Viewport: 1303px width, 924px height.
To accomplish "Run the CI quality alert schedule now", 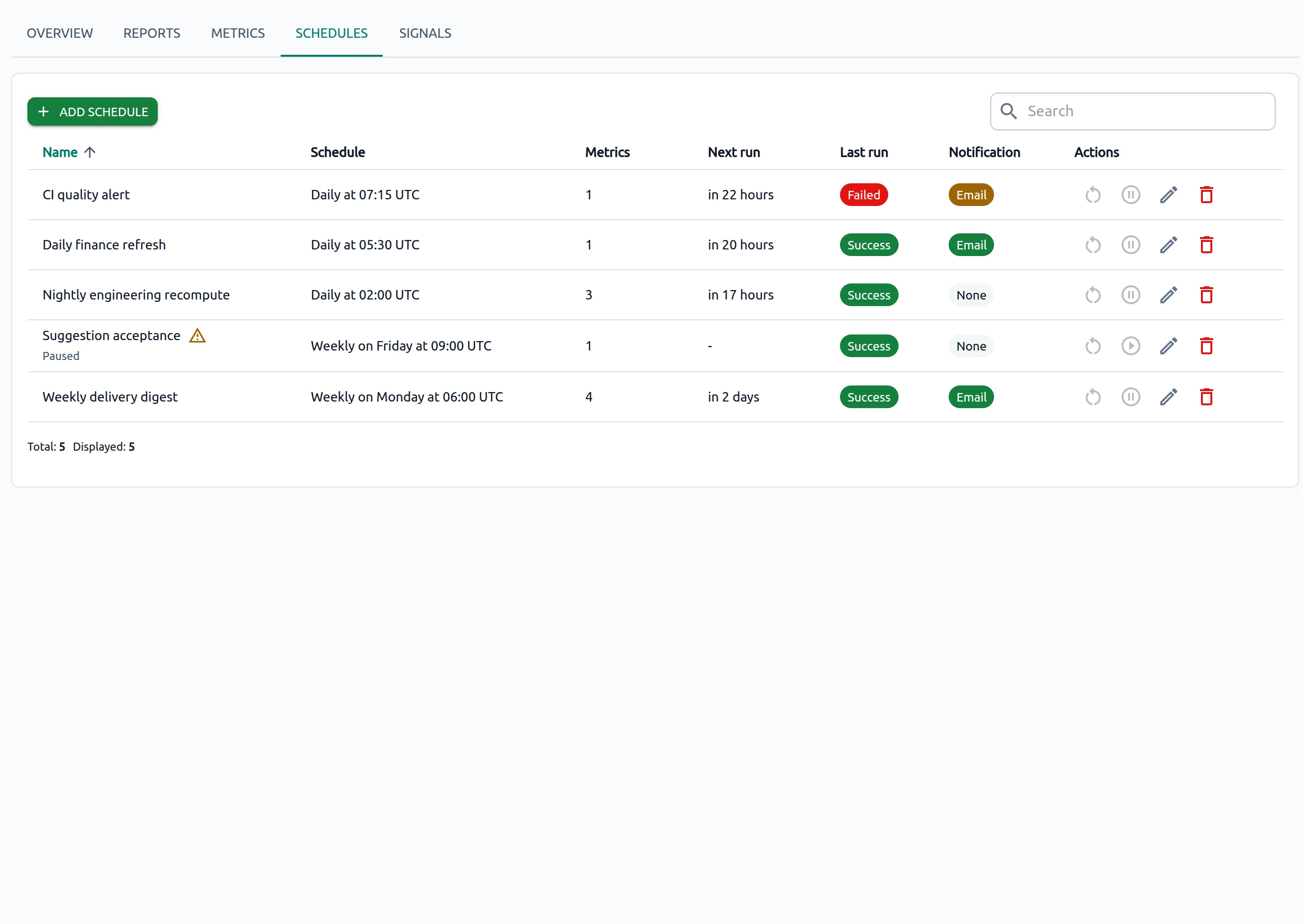I will (x=1092, y=195).
